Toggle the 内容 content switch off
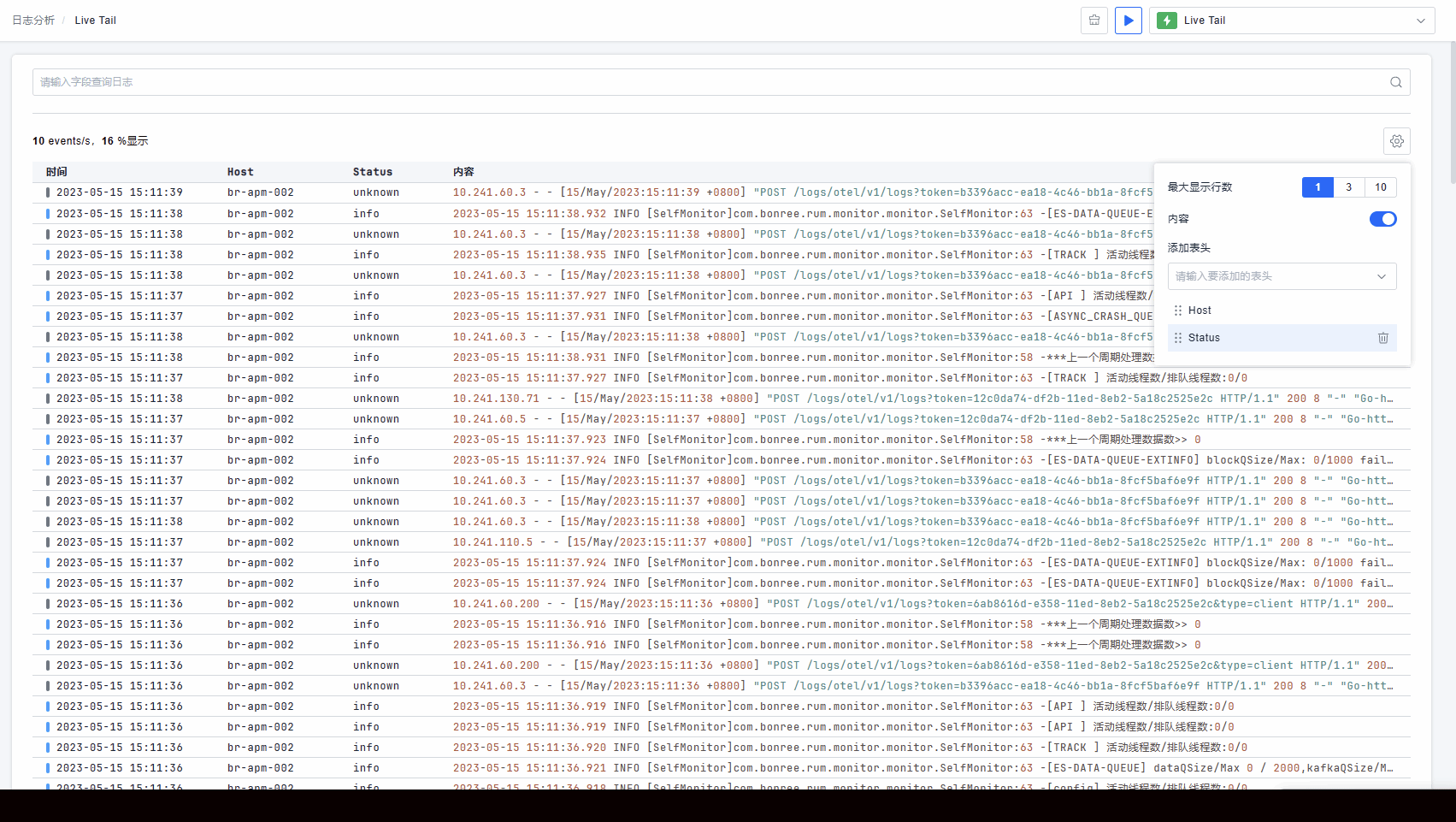The image size is (1456, 822). click(x=1382, y=219)
